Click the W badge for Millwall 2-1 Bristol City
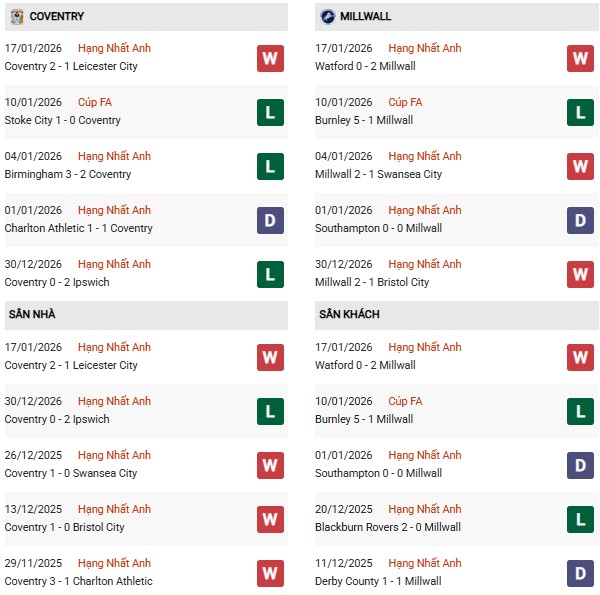This screenshot has height=595, width=600. [580, 274]
